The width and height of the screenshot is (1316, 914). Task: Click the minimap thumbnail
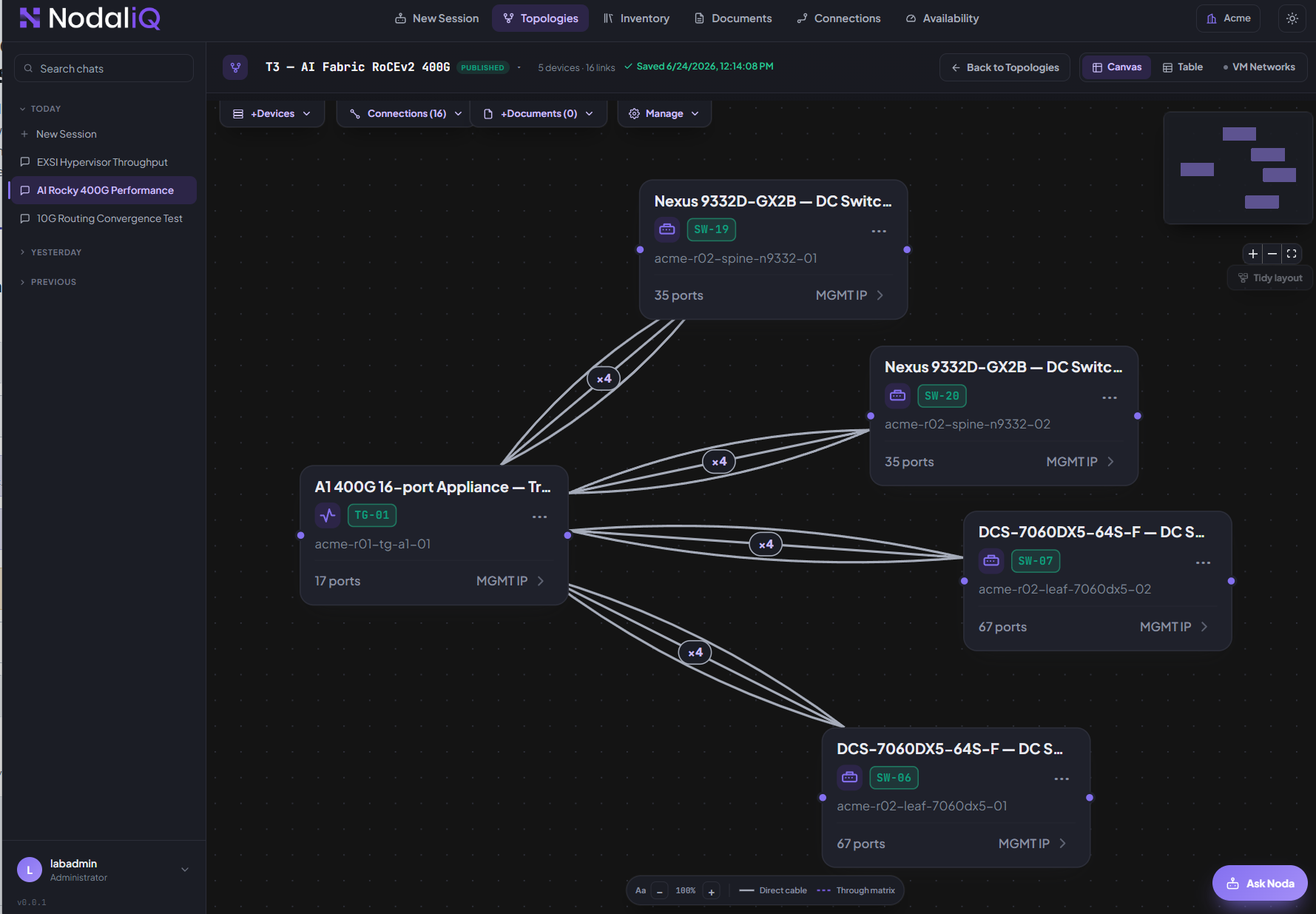1238,168
